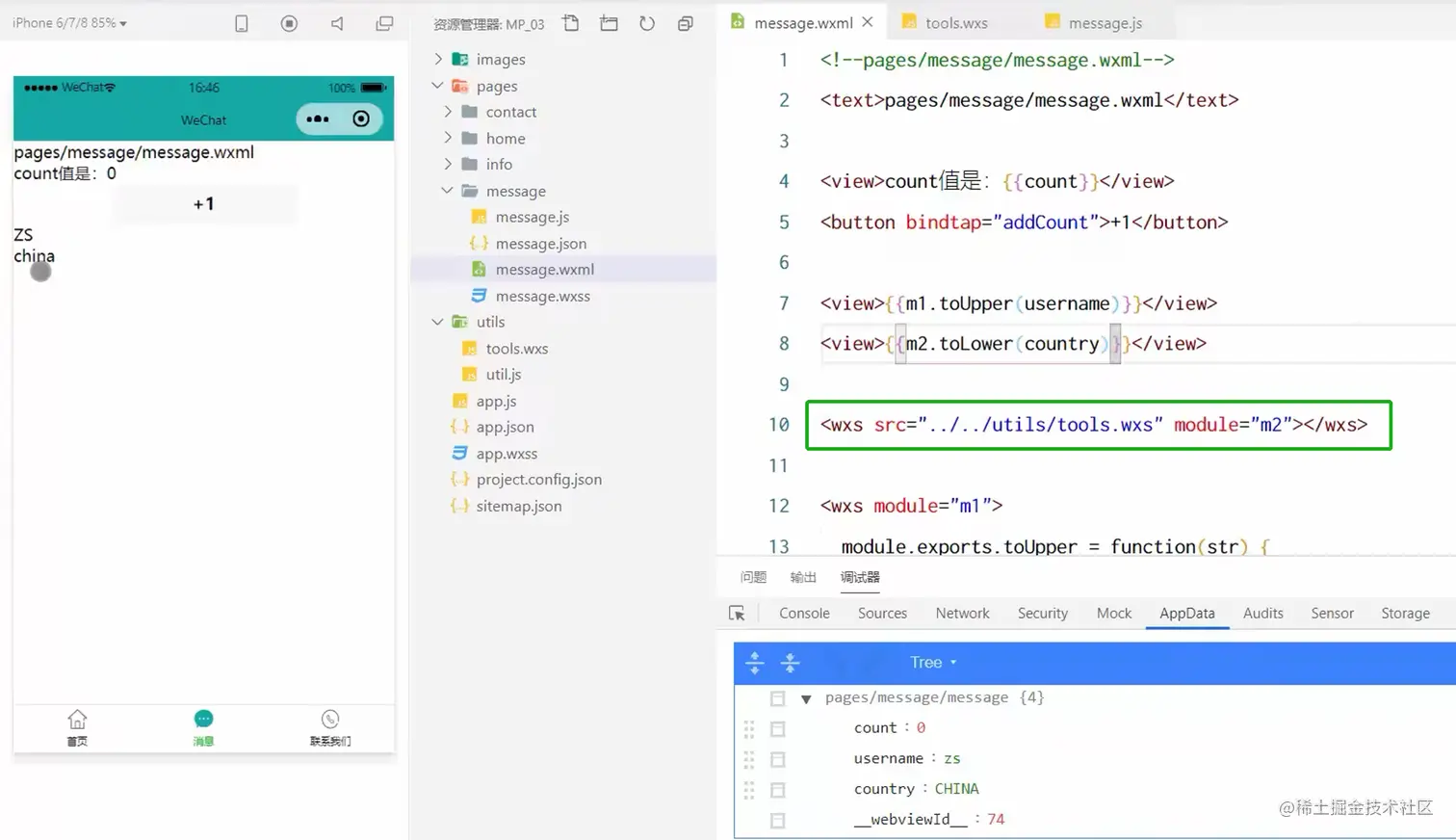Edit the count value 0 in AppData
The width and height of the screenshot is (1456, 840).
pos(921,728)
